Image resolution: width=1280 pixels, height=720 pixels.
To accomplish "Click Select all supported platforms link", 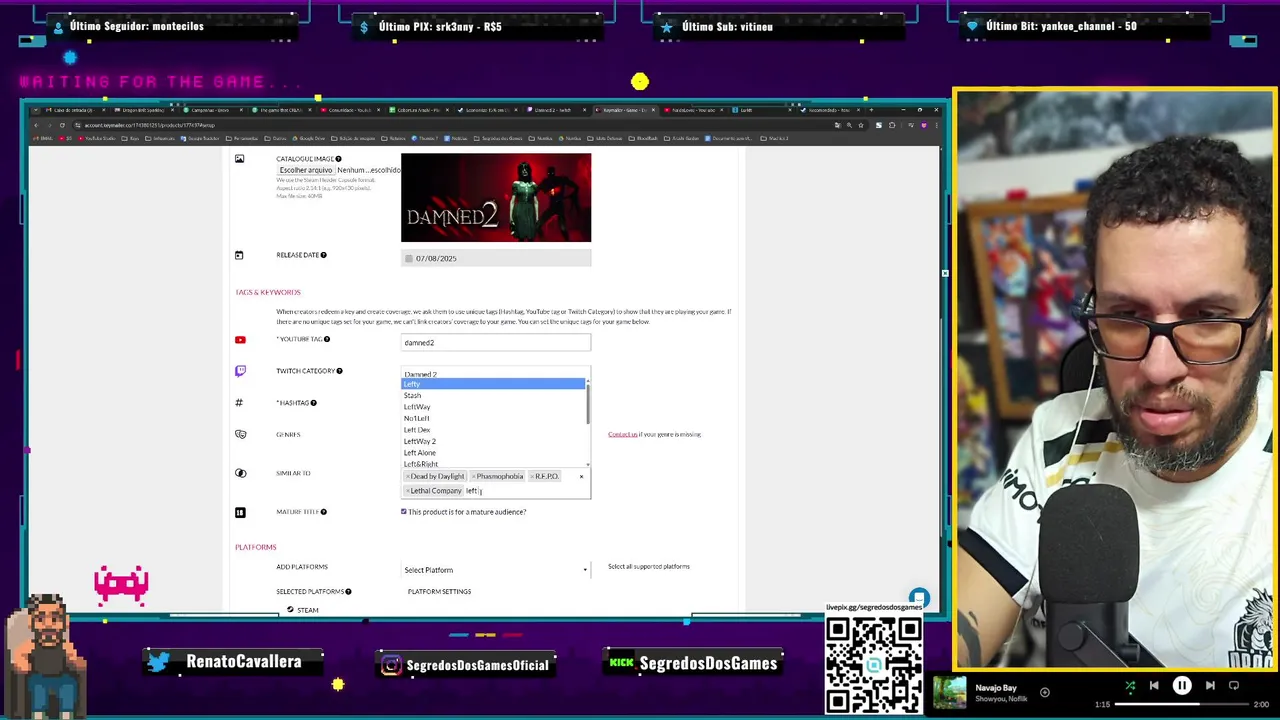I will tap(649, 567).
